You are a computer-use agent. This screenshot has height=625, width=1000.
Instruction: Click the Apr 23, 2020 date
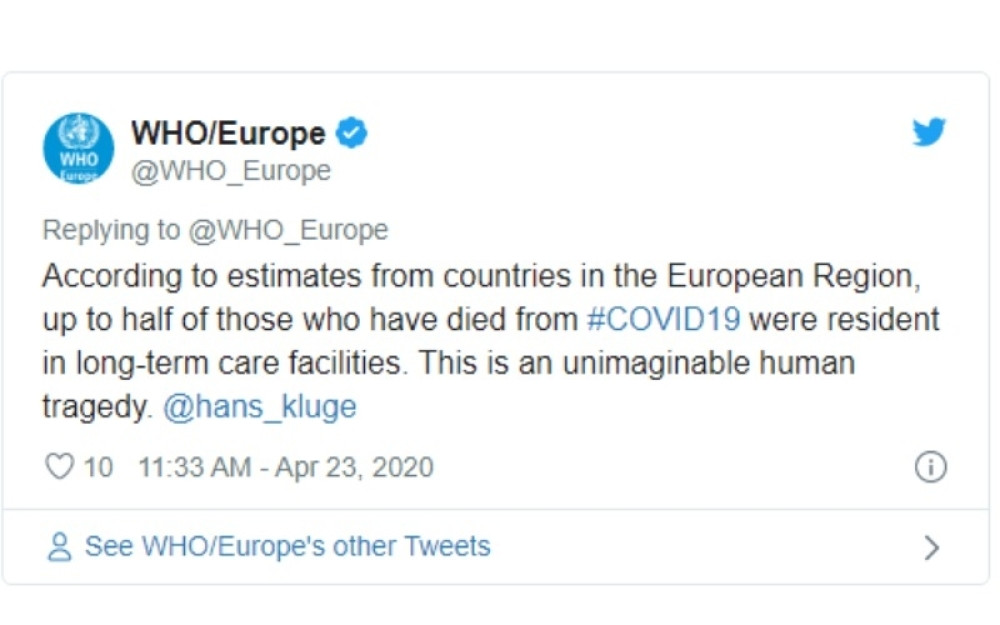pyautogui.click(x=355, y=467)
